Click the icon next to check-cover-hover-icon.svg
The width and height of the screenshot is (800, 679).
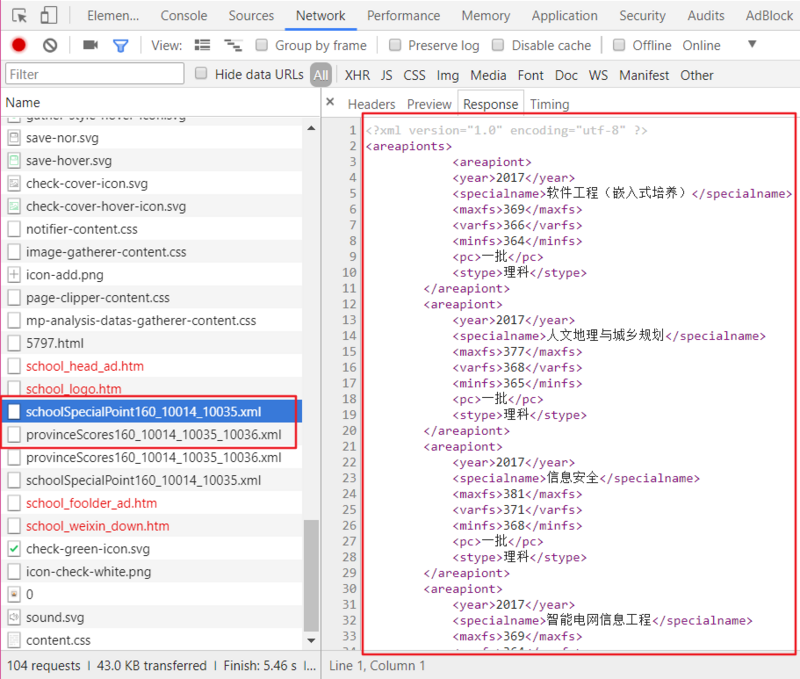(x=14, y=207)
